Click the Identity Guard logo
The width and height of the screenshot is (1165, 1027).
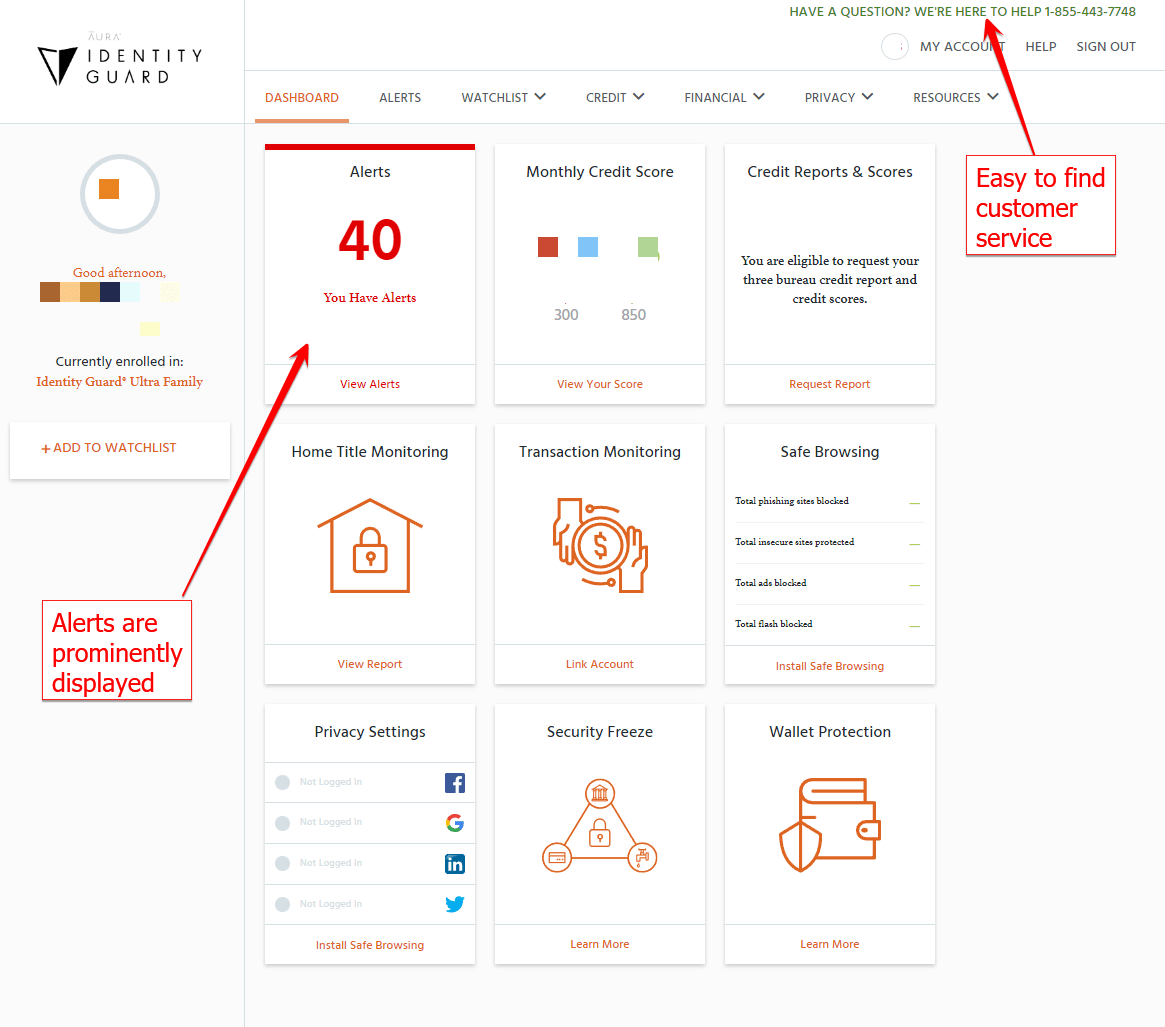[119, 61]
